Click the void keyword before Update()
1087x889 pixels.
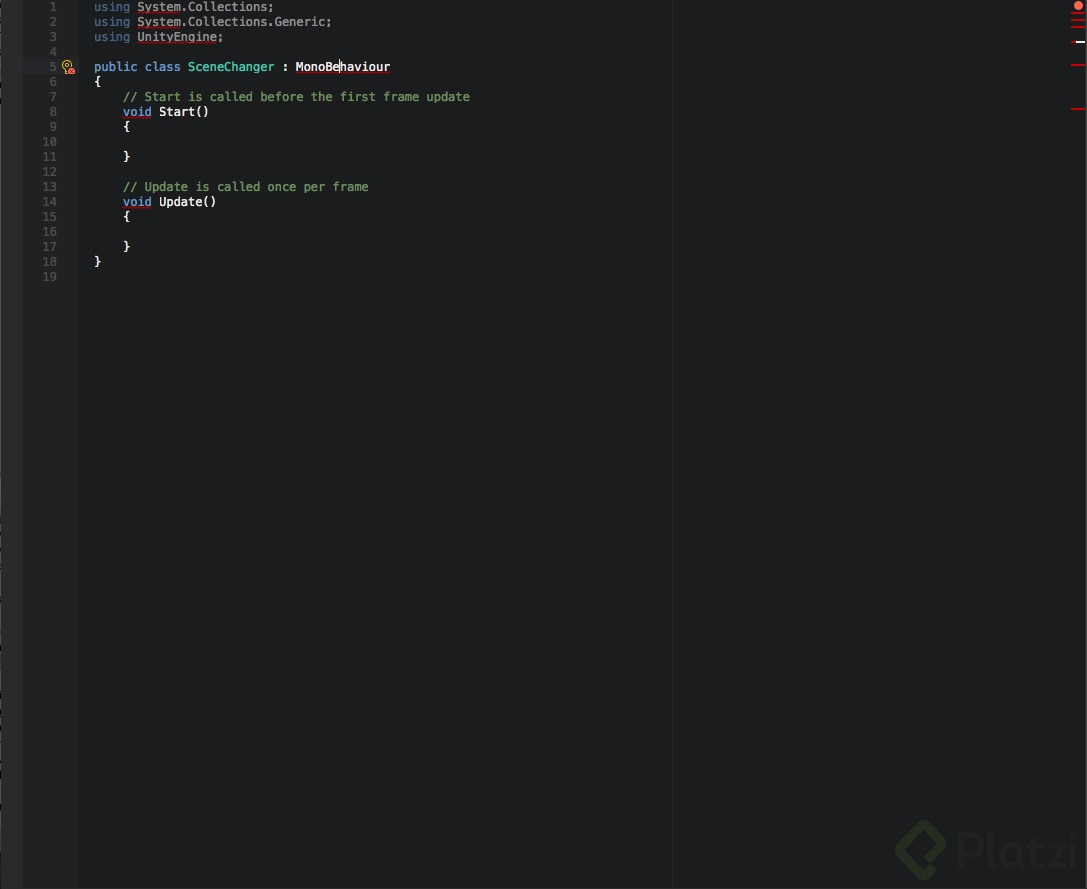point(137,202)
